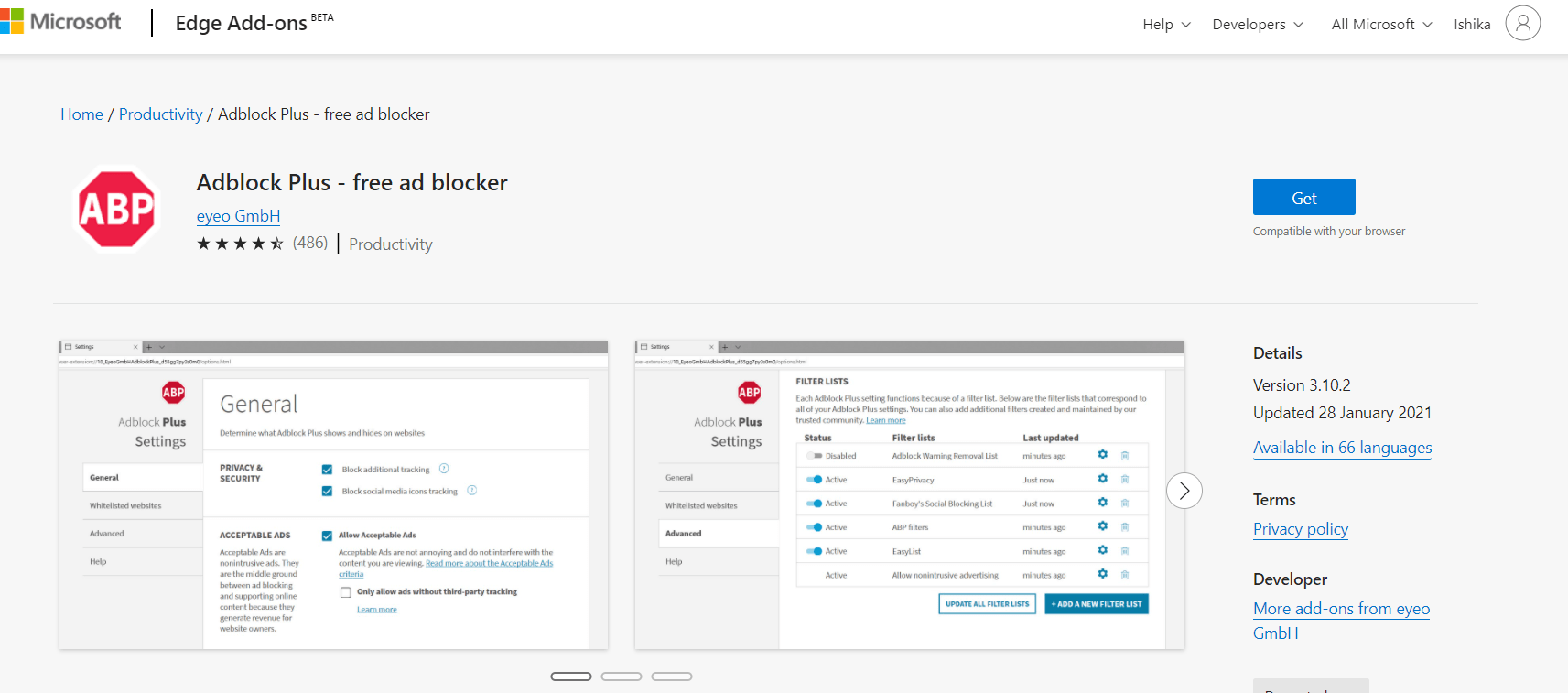Open the Productivity breadcrumb link
Viewport: 1568px width, 693px height.
(x=160, y=114)
